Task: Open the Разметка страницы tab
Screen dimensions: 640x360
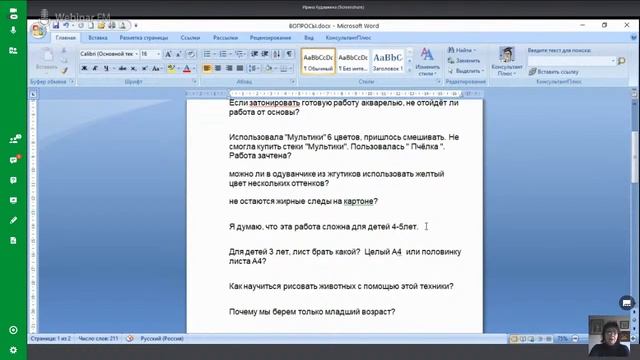Action: coord(144,38)
